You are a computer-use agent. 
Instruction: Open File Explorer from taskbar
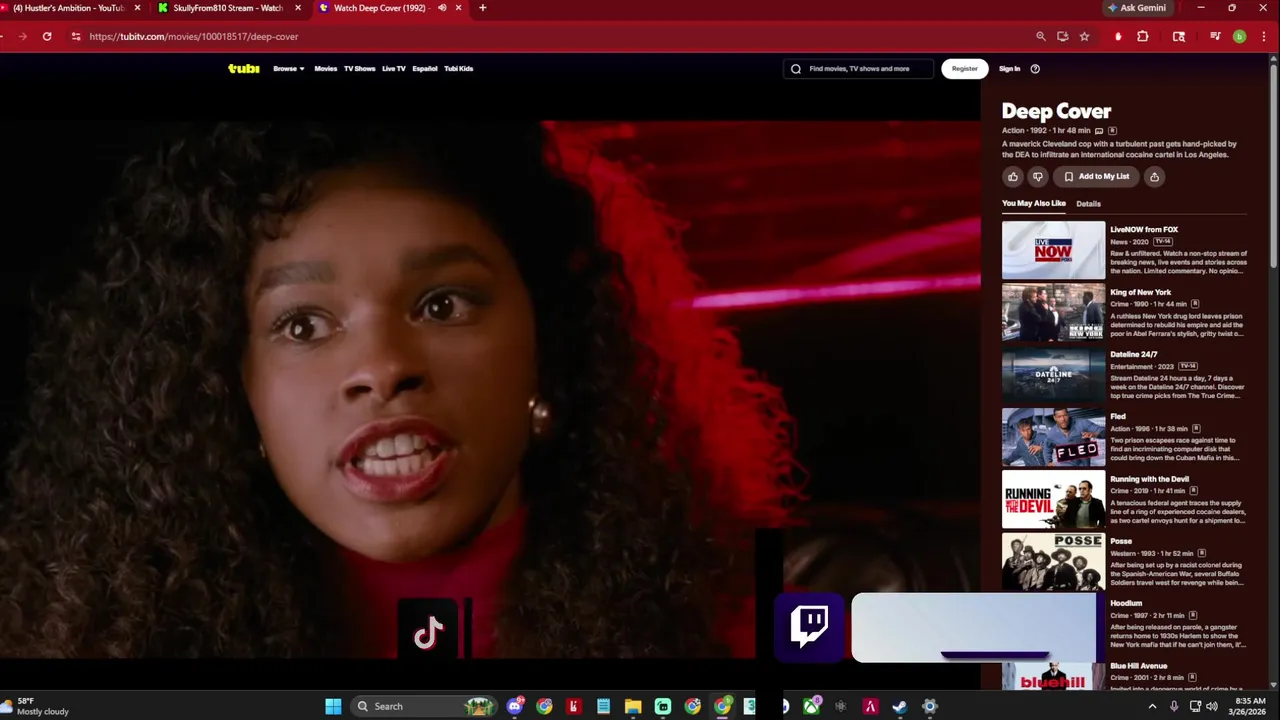point(633,706)
